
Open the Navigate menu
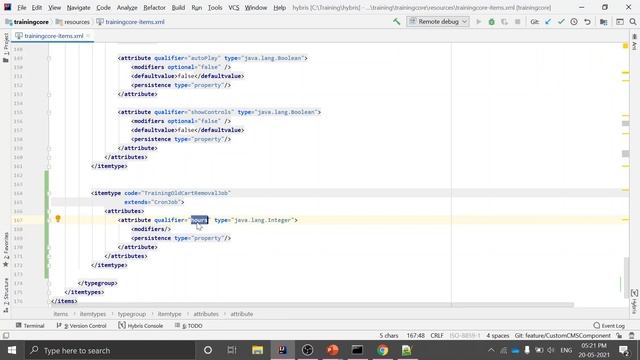point(78,7)
